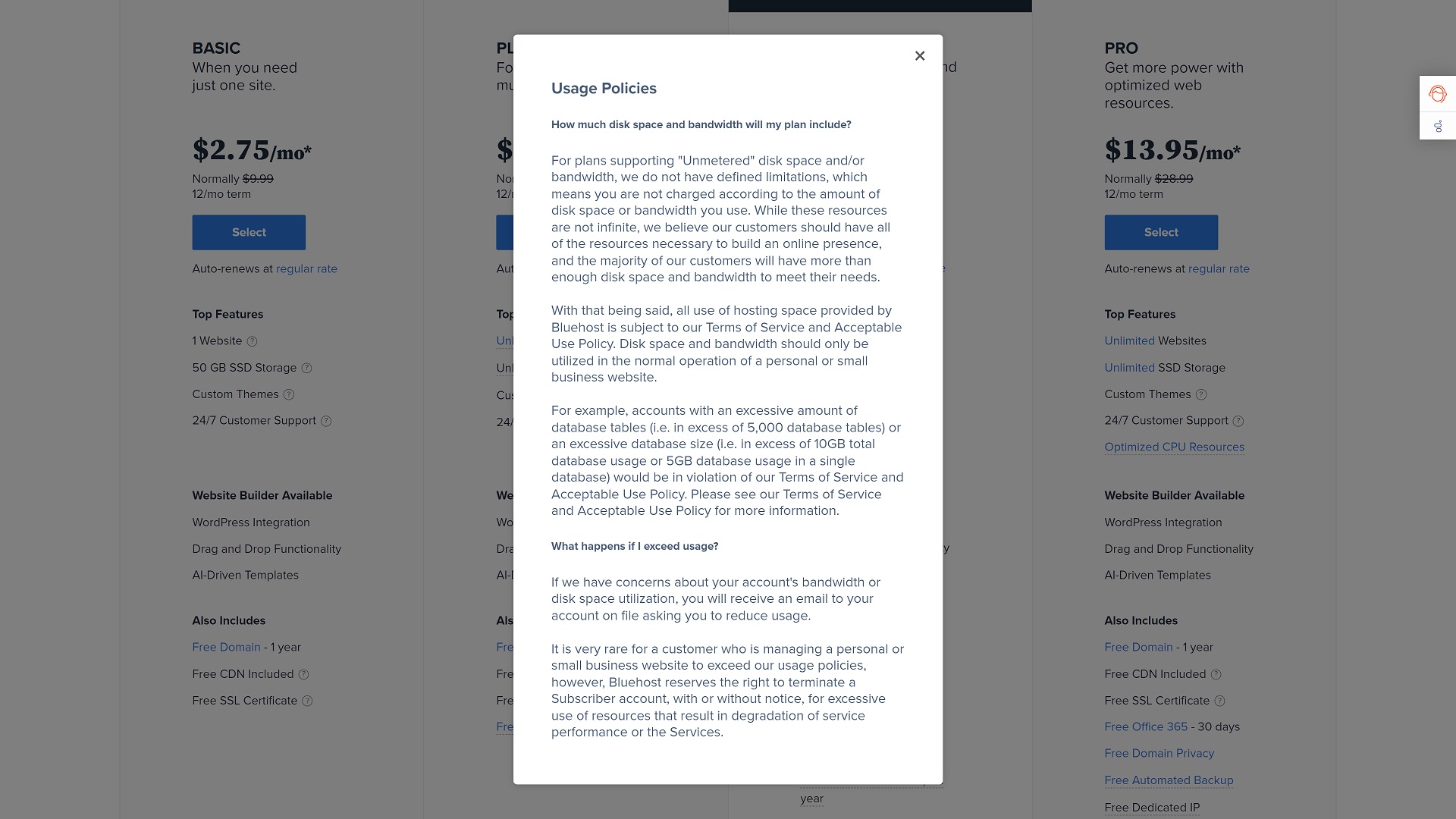Click the question mark icon next to '1 Website'
This screenshot has width=1456, height=819.
(252, 341)
